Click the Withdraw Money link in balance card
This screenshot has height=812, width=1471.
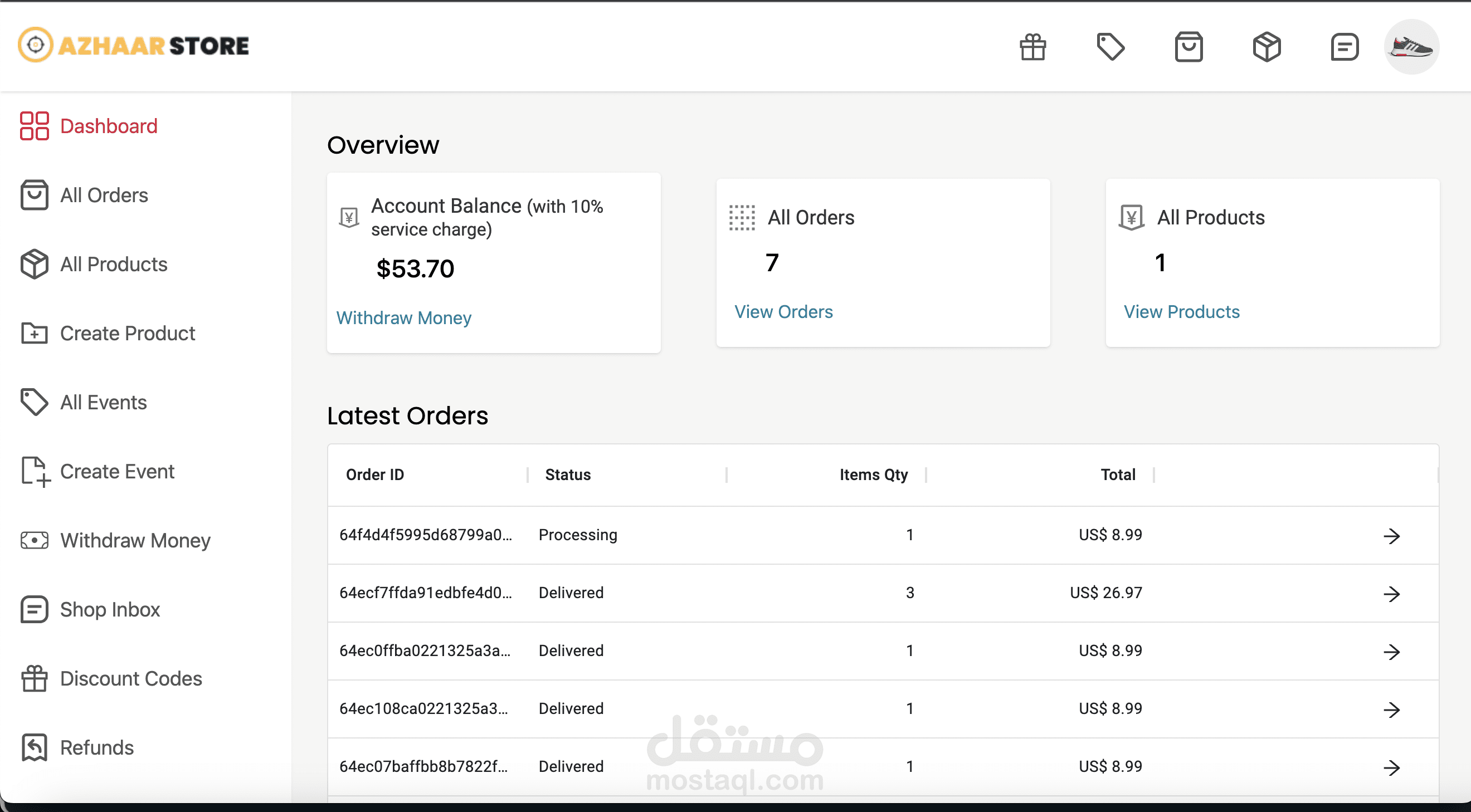(404, 318)
